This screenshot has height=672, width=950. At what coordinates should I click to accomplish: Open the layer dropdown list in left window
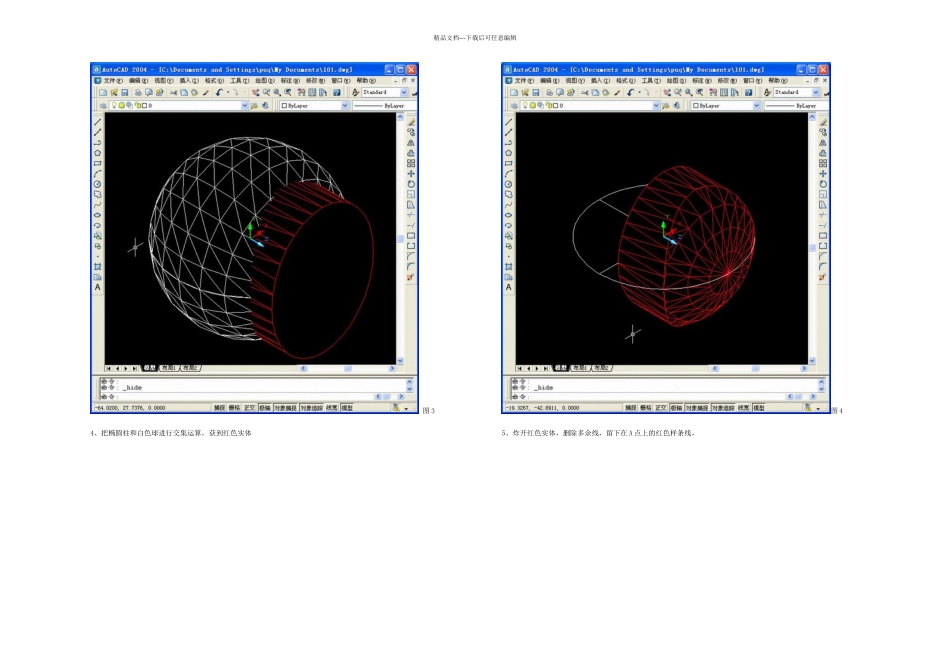tap(244, 105)
